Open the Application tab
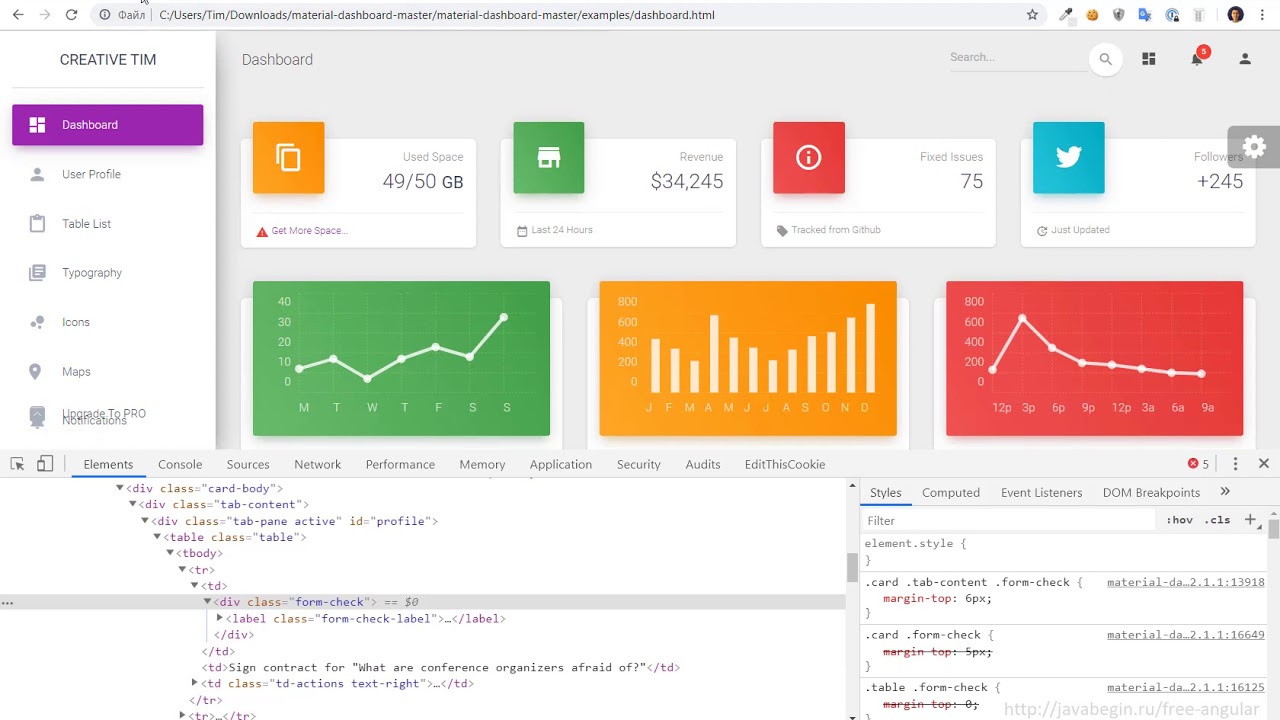Screen dimensions: 1280x720 (561, 464)
